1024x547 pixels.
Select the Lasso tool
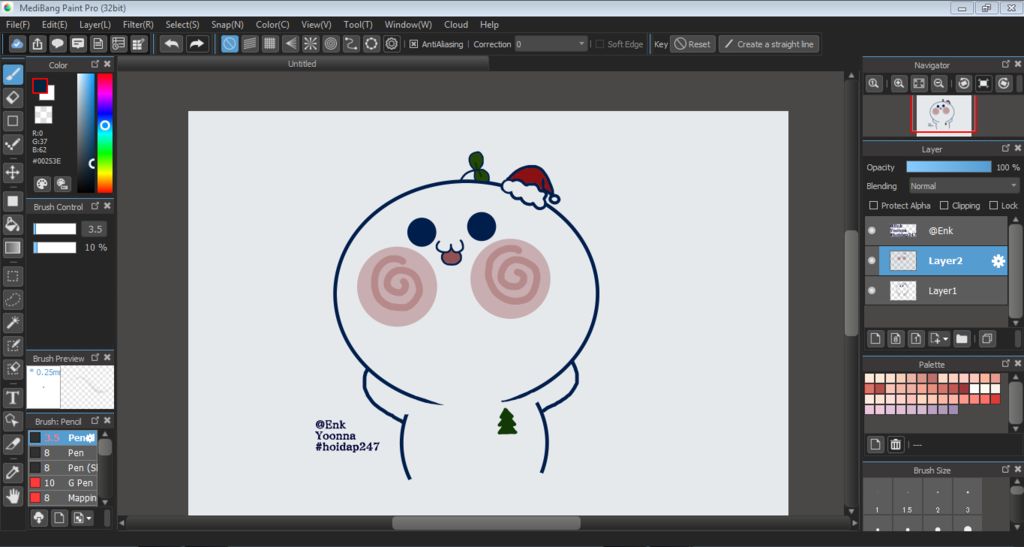[x=12, y=300]
